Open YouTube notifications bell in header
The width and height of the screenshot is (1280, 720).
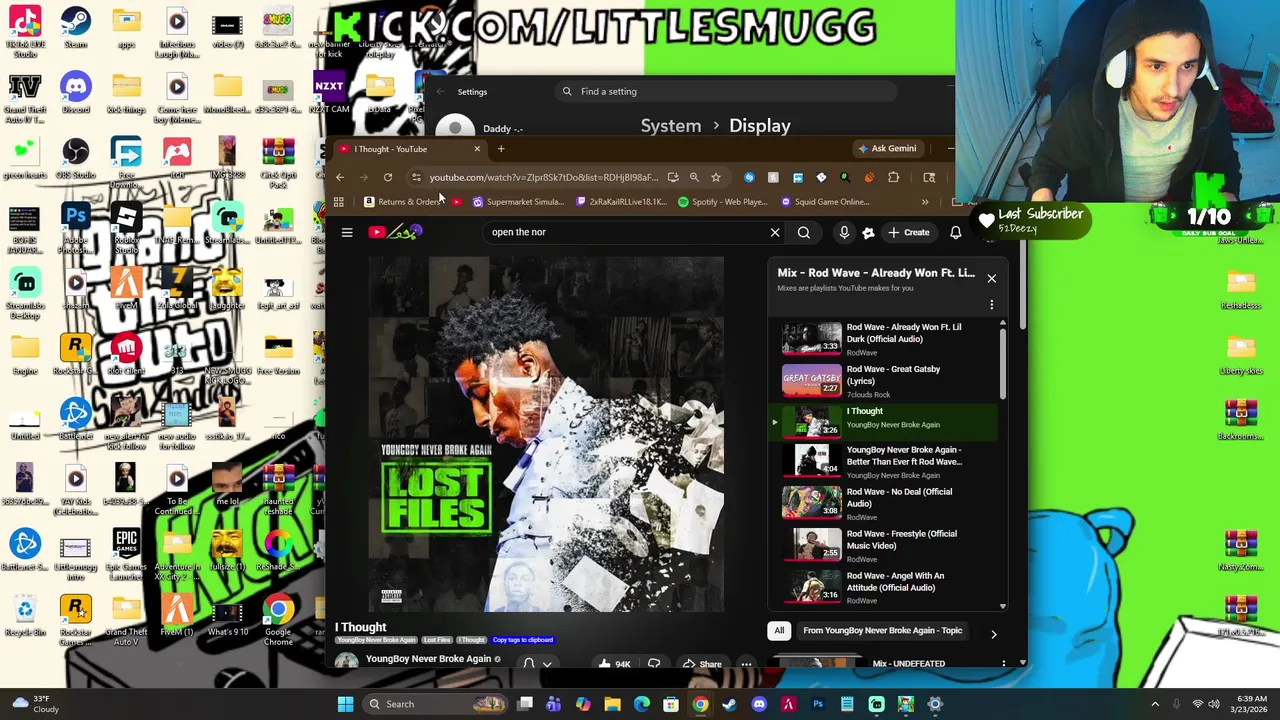click(x=955, y=232)
